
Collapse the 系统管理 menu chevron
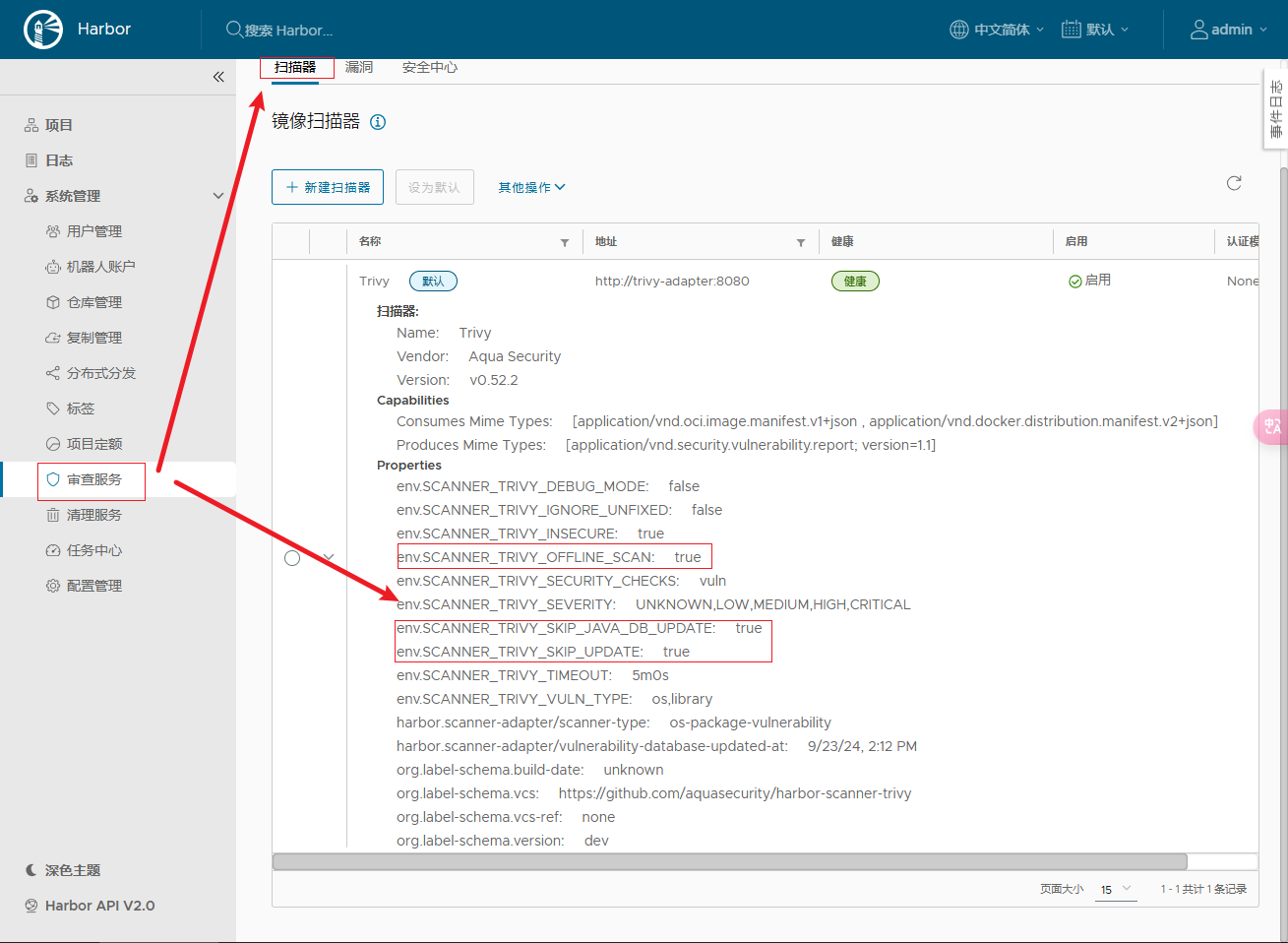[218, 196]
